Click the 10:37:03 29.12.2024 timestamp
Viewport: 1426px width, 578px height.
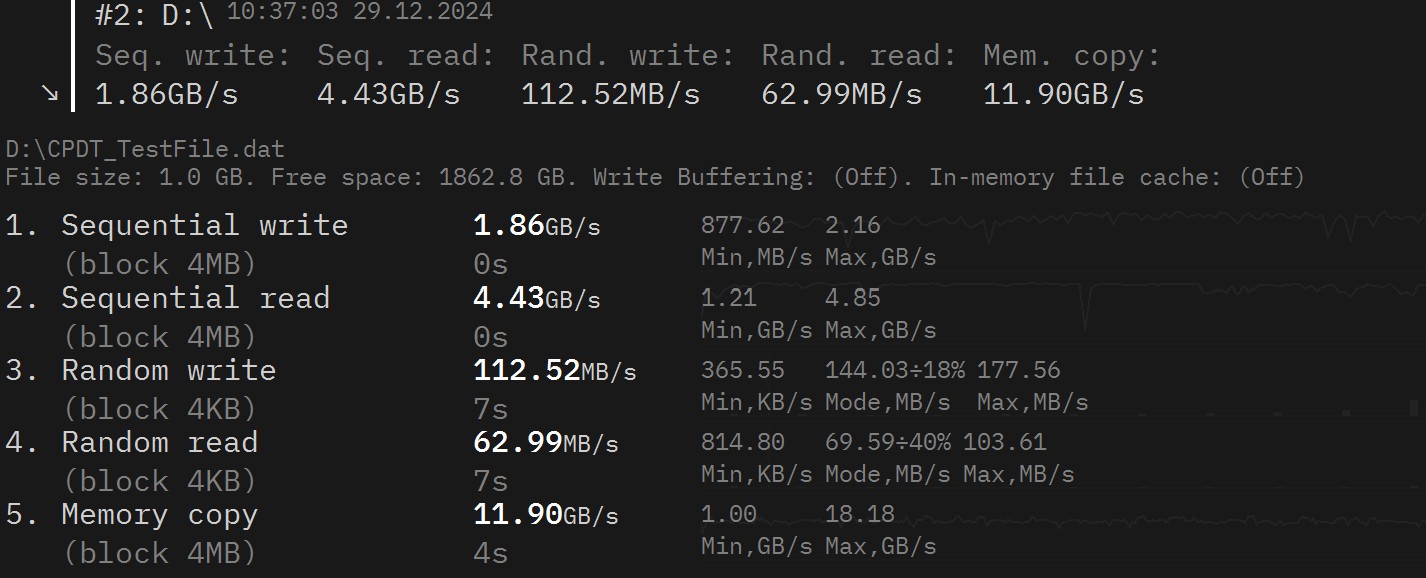360,13
